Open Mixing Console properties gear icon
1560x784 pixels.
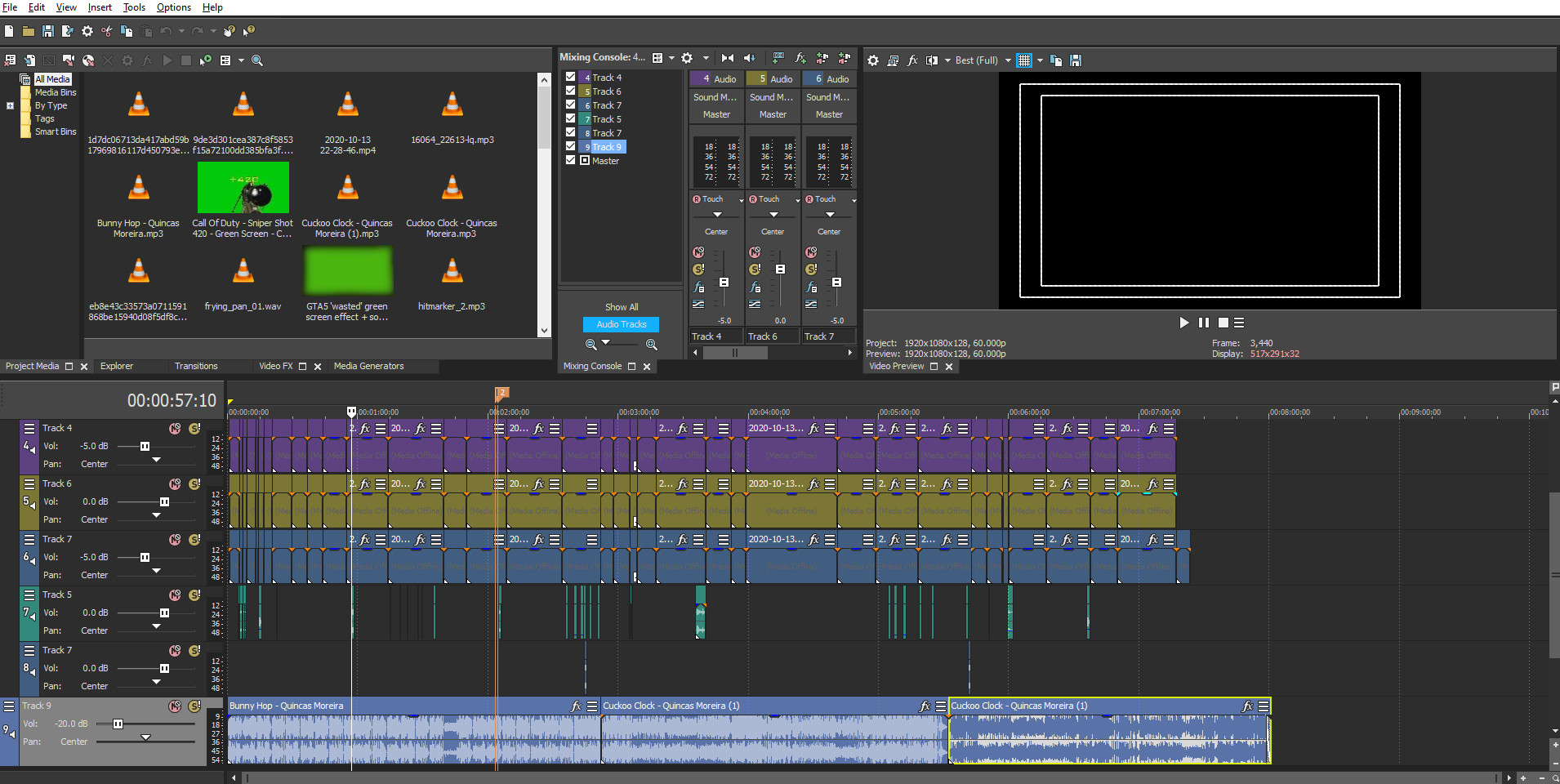point(687,58)
